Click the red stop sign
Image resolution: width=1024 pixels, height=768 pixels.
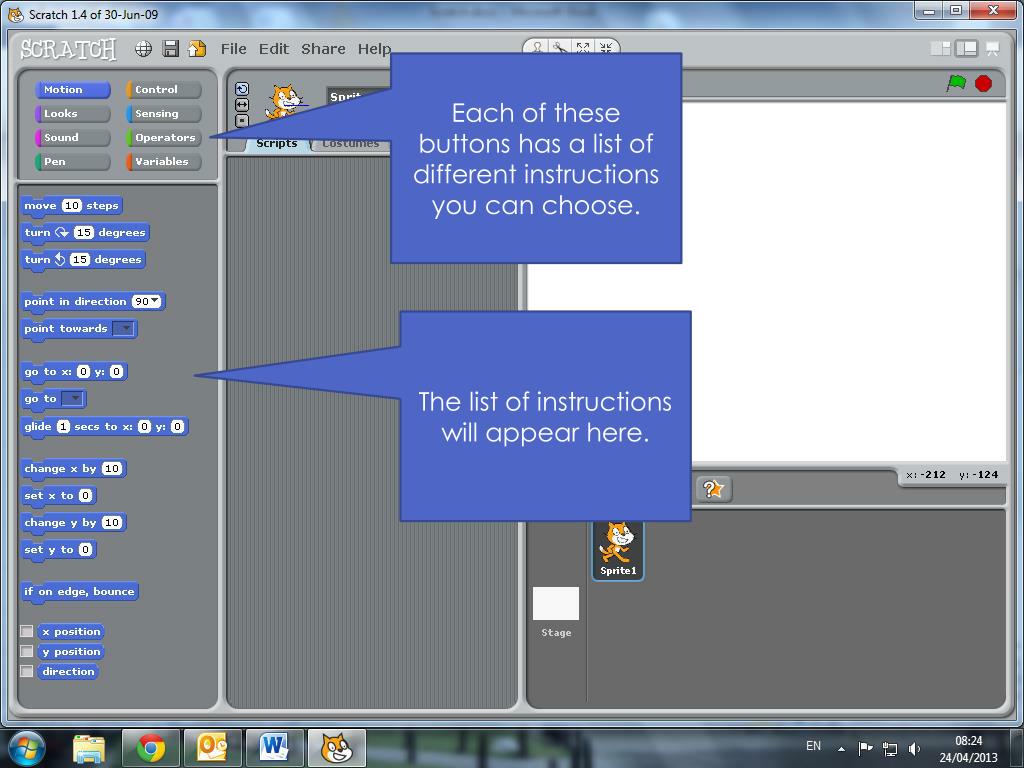point(984,84)
